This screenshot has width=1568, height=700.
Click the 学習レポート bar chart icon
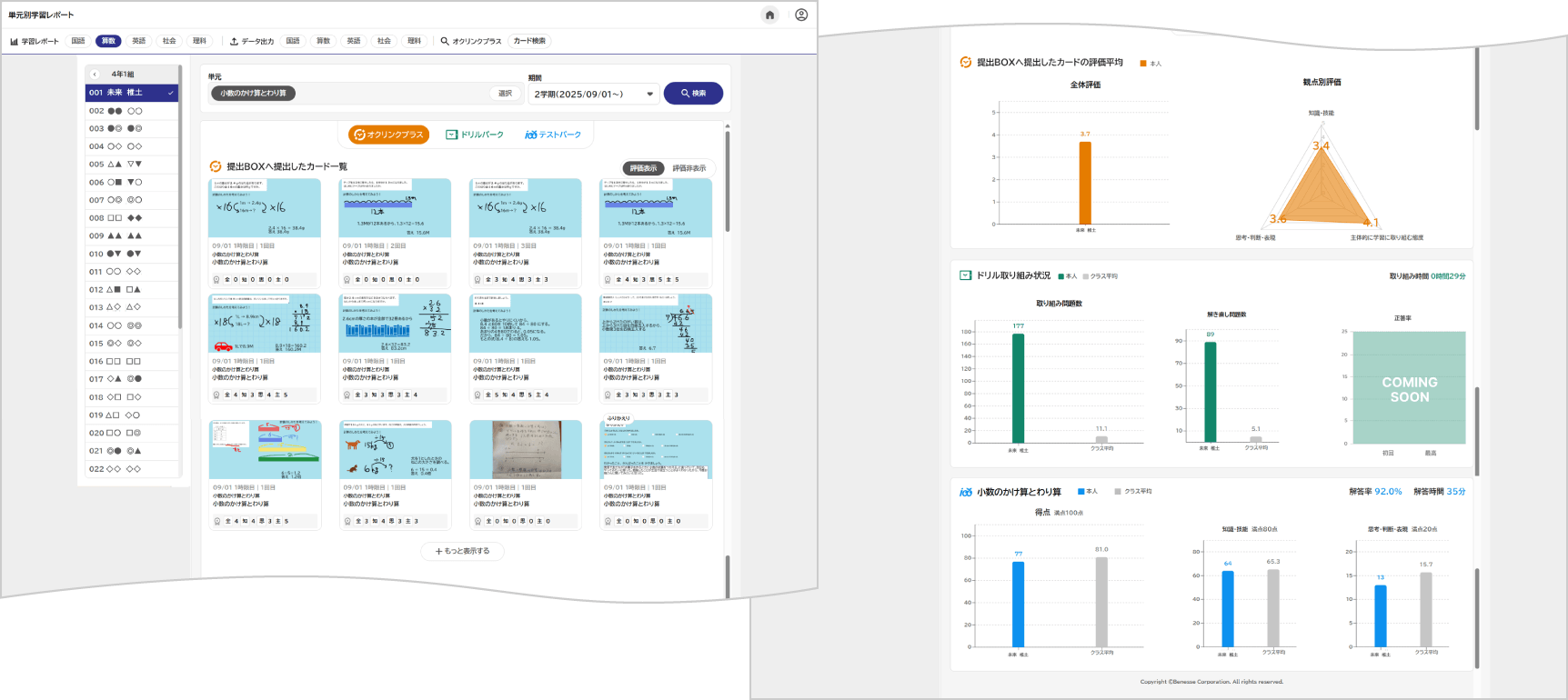[x=15, y=41]
